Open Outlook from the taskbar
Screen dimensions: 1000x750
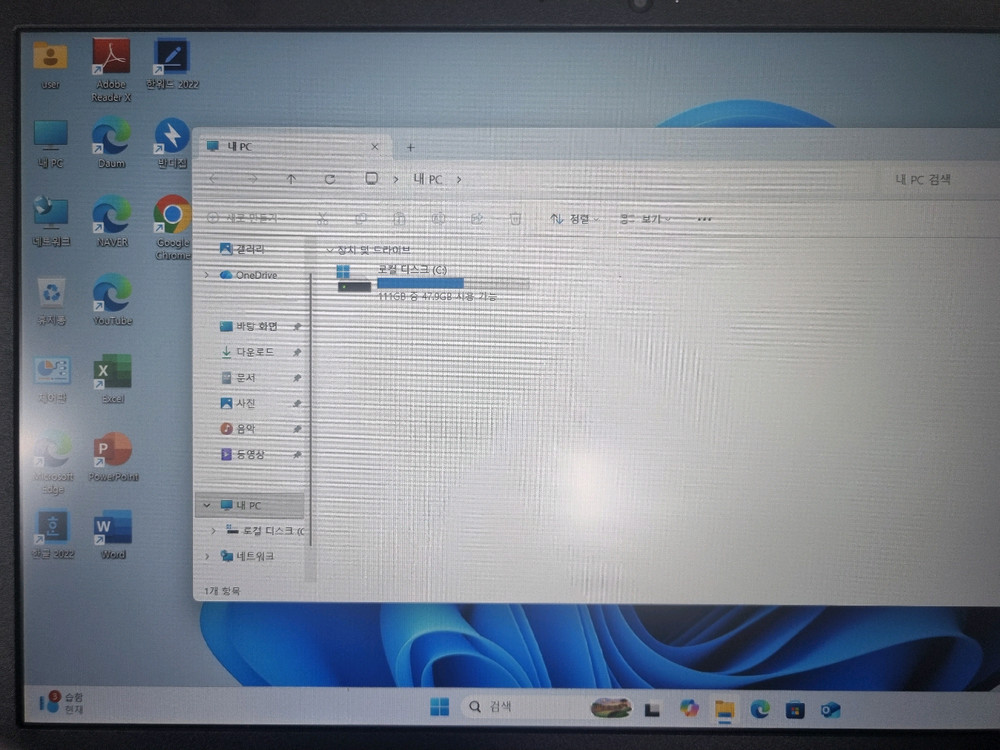pyautogui.click(x=830, y=709)
